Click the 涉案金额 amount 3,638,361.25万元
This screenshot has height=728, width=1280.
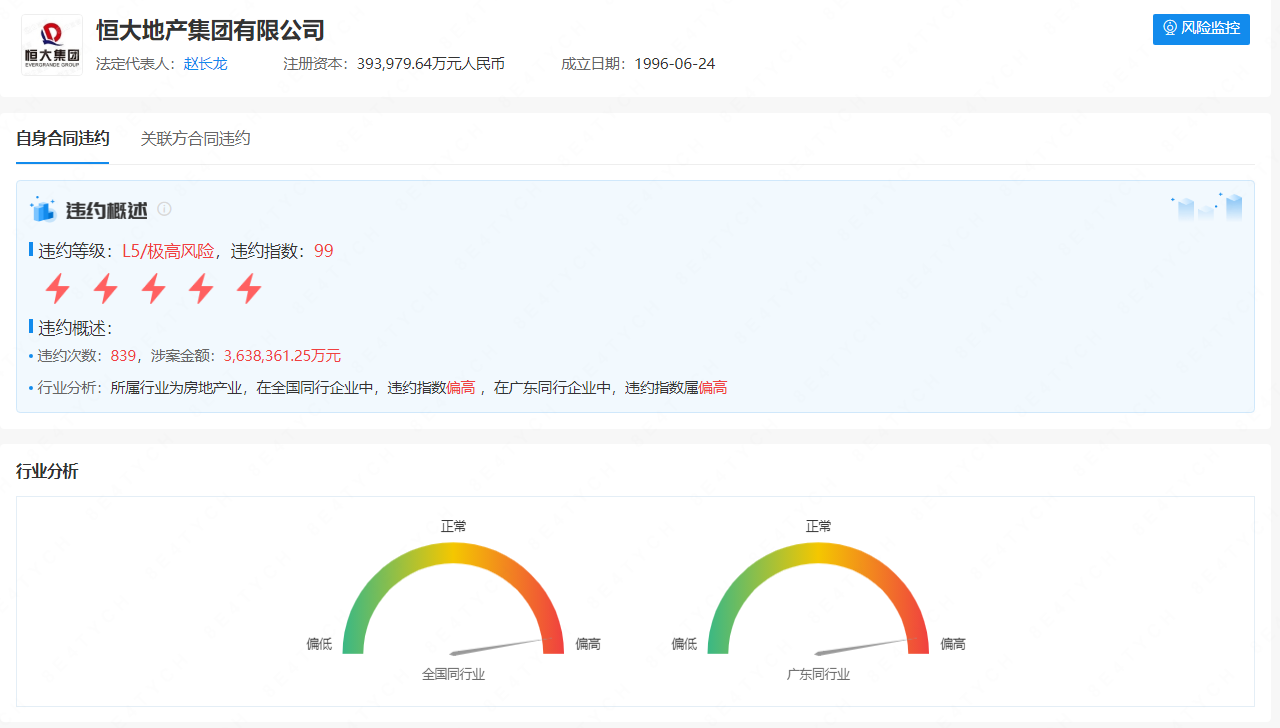coord(281,356)
